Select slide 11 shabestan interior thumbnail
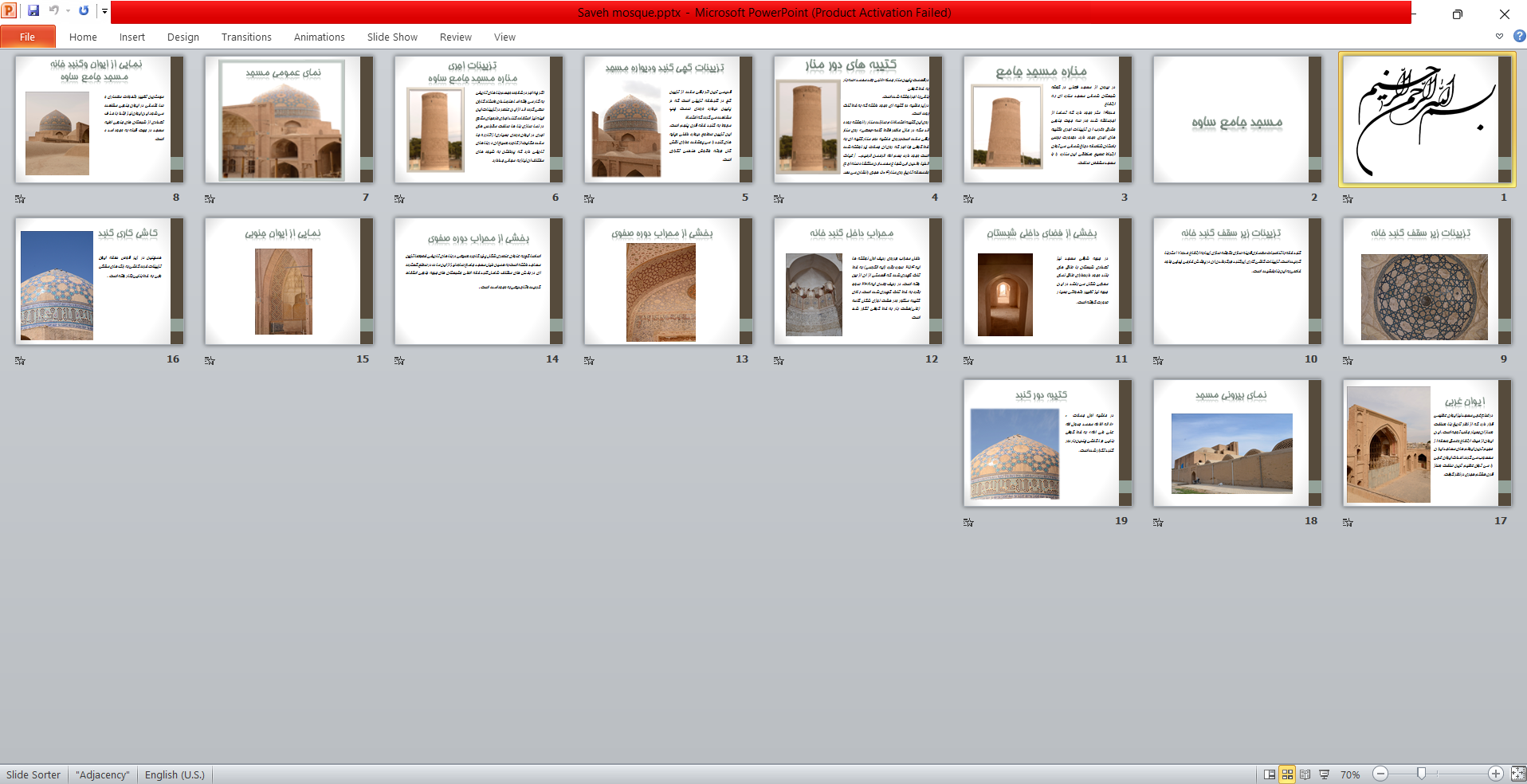Screen dimensions: 1527x784 [1047, 281]
